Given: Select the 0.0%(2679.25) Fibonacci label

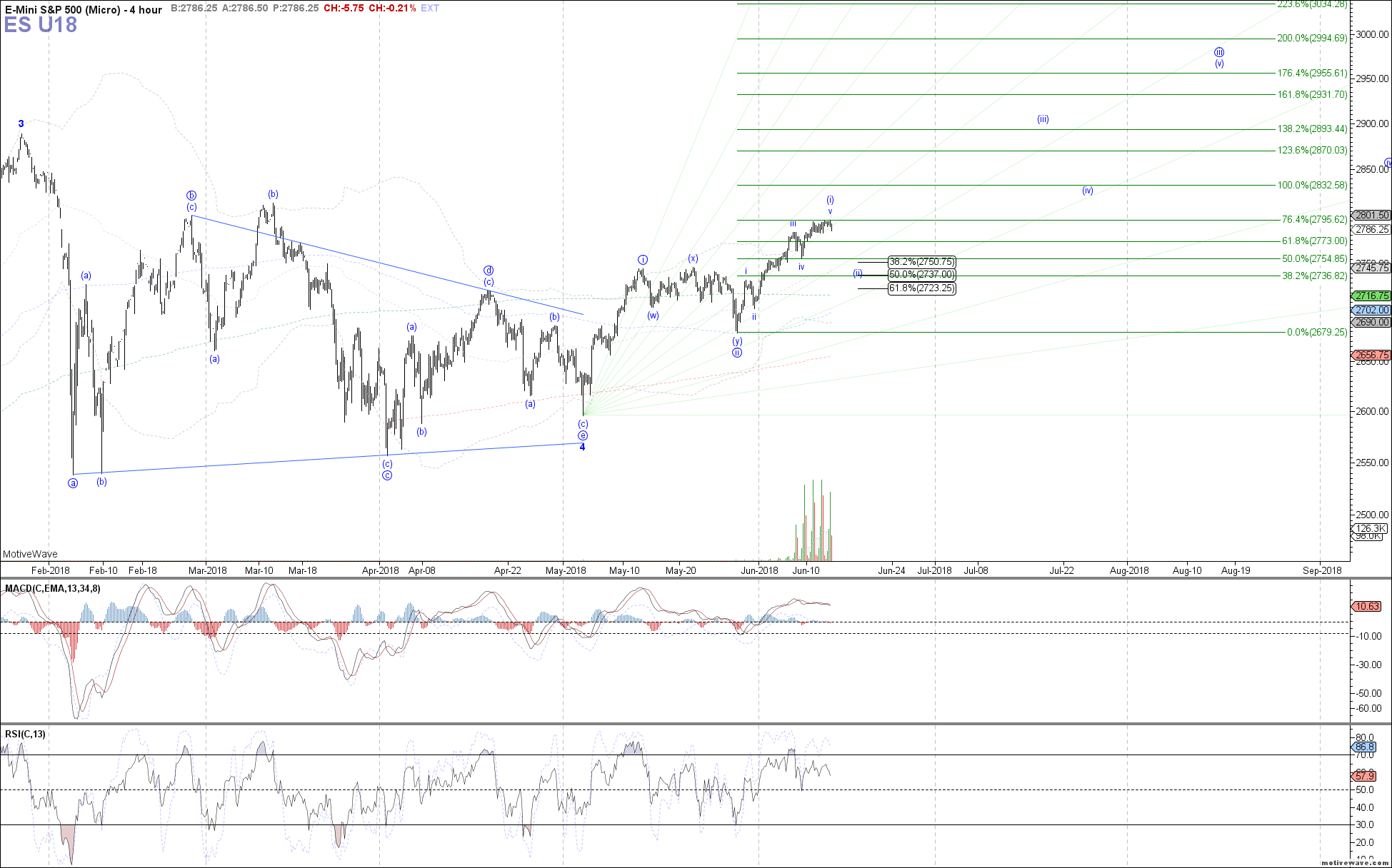Looking at the screenshot, I should click(1317, 333).
